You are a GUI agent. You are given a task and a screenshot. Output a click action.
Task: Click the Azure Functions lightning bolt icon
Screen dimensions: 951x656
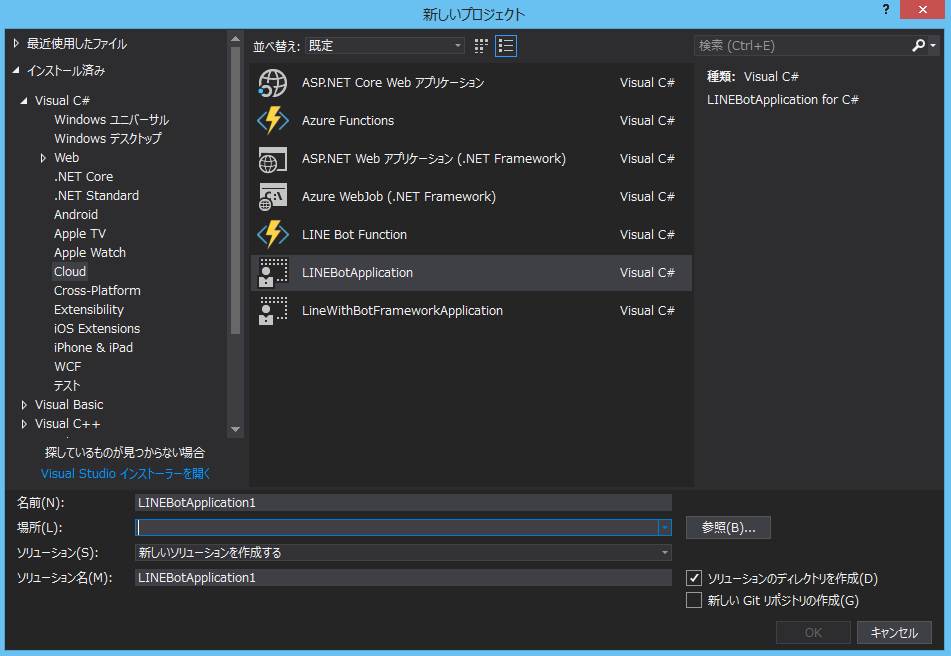(272, 121)
